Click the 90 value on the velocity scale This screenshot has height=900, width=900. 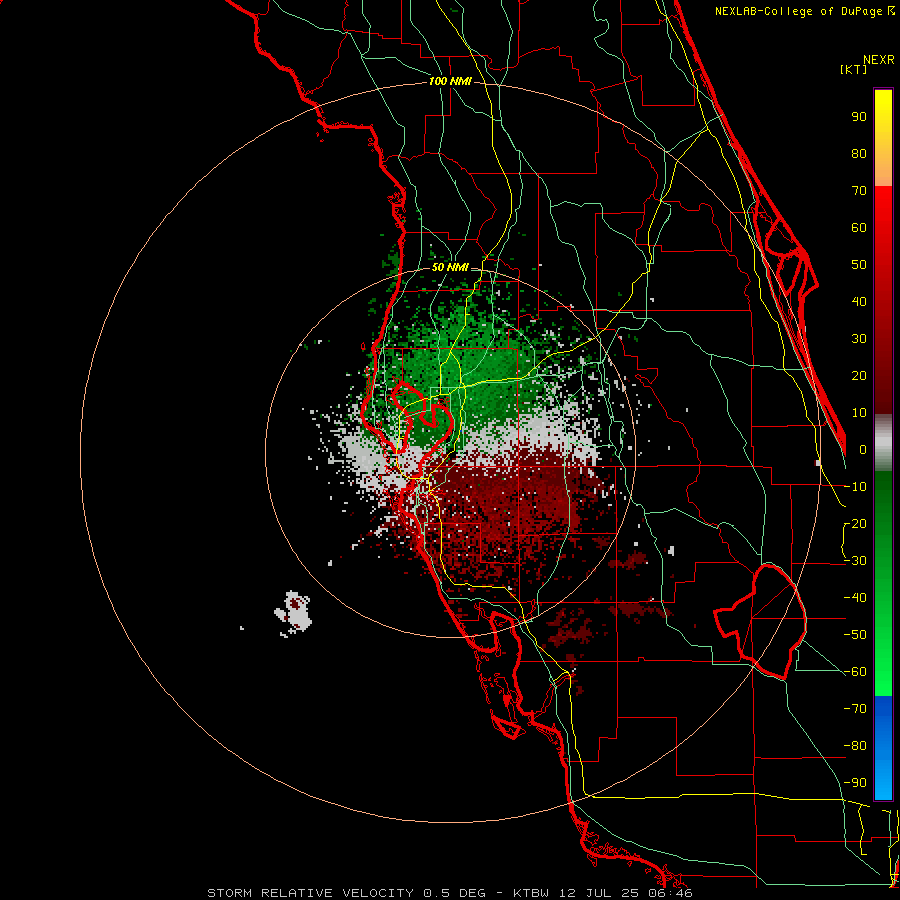(859, 117)
